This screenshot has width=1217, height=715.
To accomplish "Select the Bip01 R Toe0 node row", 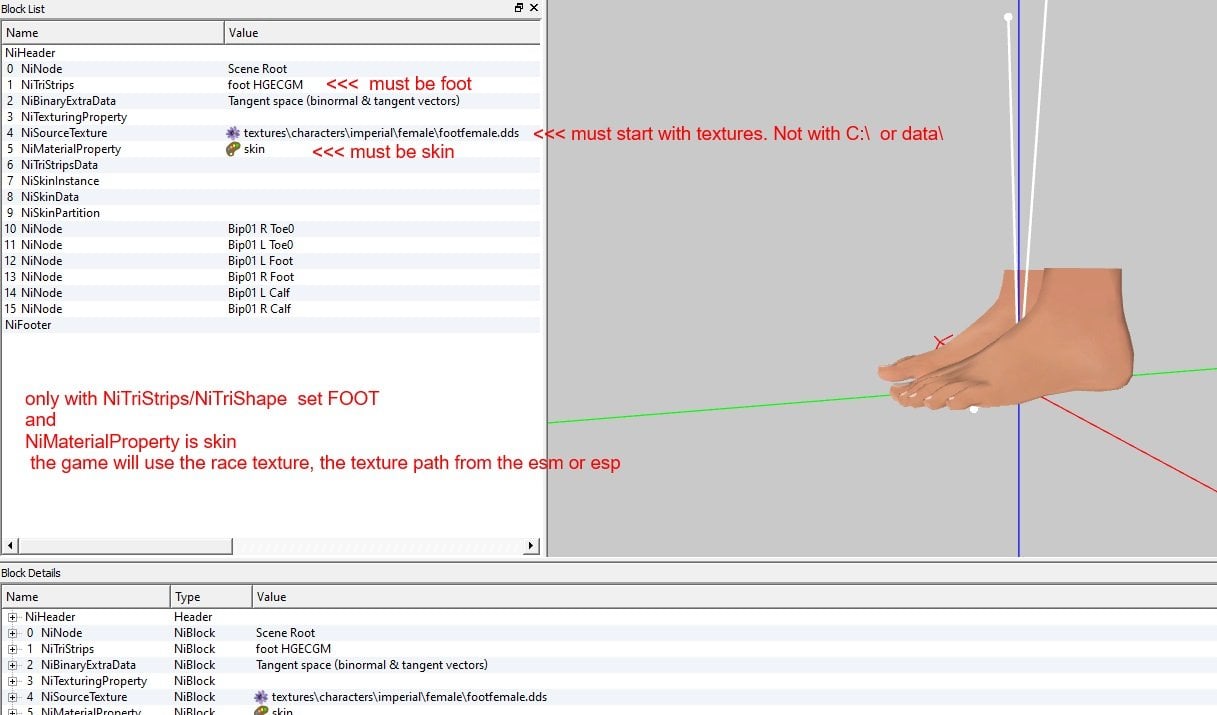I will pyautogui.click(x=270, y=229).
